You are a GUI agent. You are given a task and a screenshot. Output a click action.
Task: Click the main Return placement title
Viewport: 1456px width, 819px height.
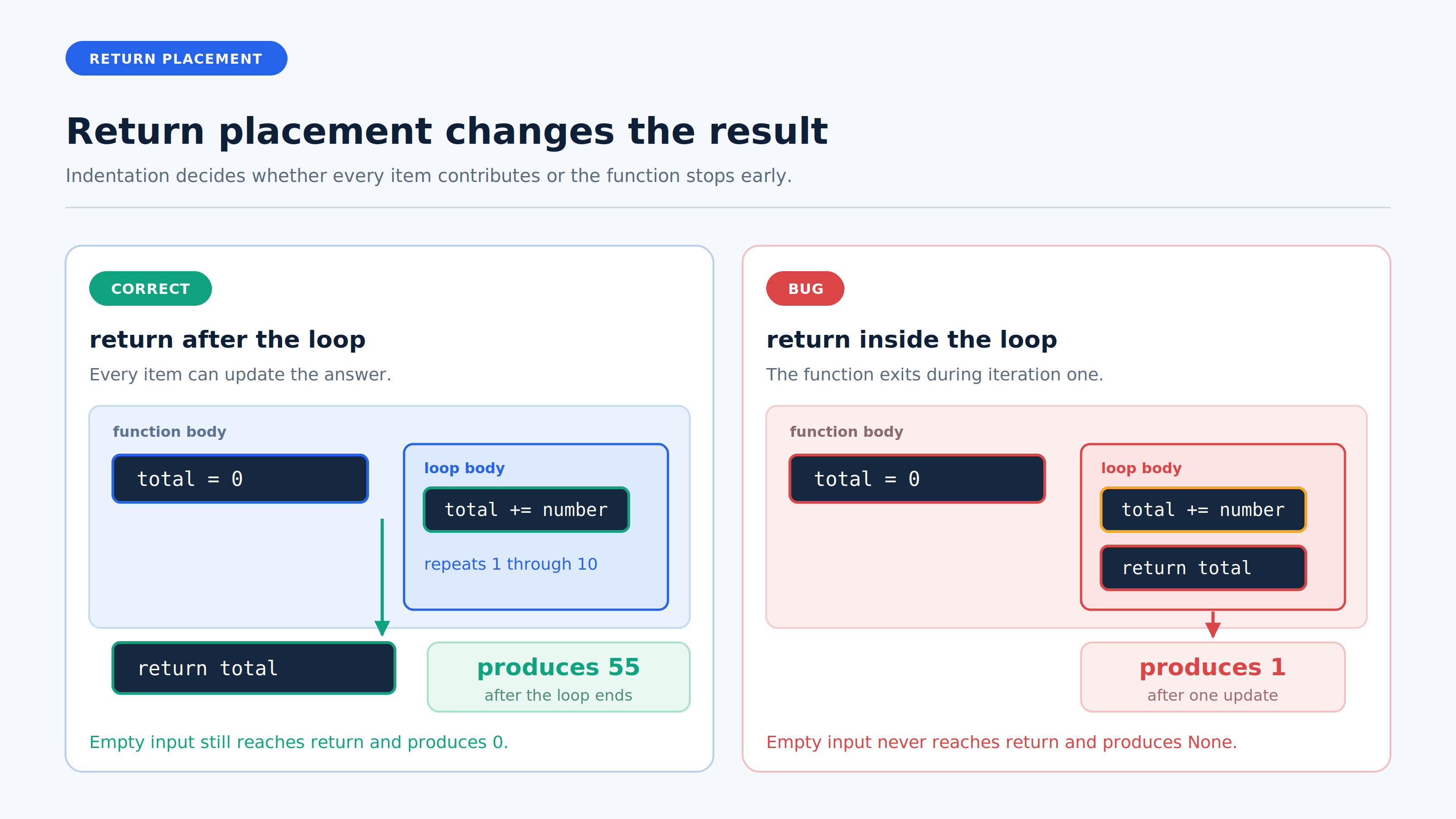446,131
